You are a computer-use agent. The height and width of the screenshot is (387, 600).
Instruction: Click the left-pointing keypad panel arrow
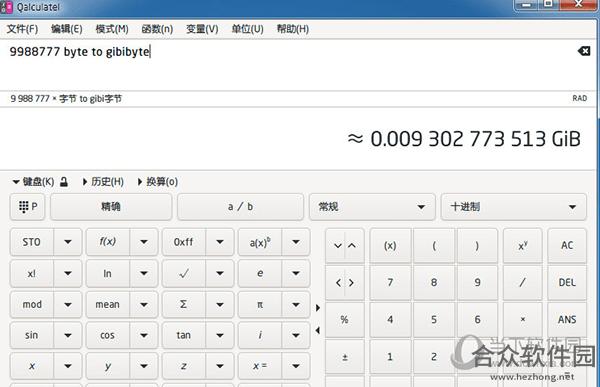(318, 330)
